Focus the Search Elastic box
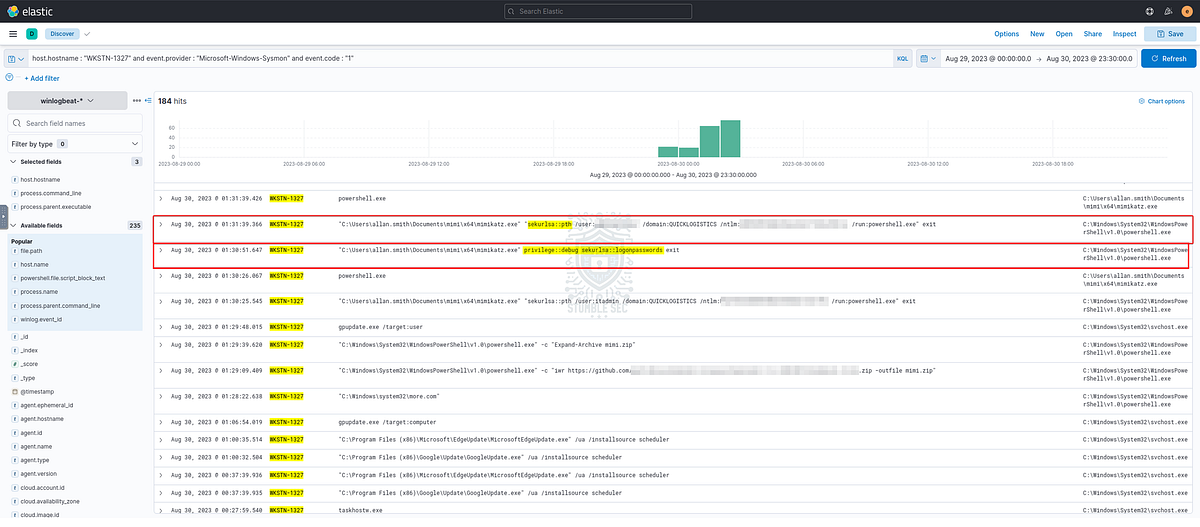 coord(599,11)
